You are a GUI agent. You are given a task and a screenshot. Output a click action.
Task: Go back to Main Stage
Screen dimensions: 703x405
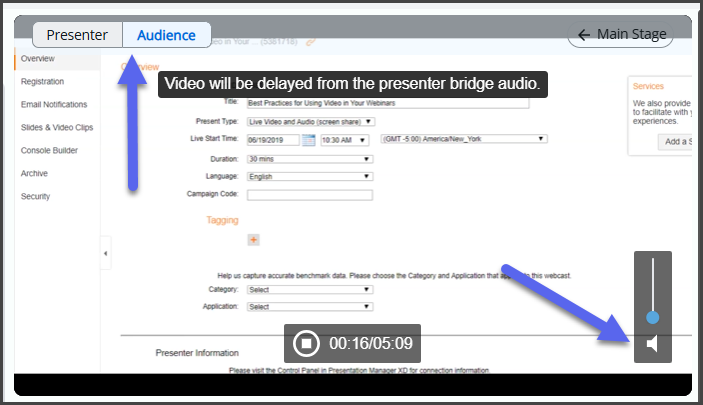pyautogui.click(x=621, y=35)
